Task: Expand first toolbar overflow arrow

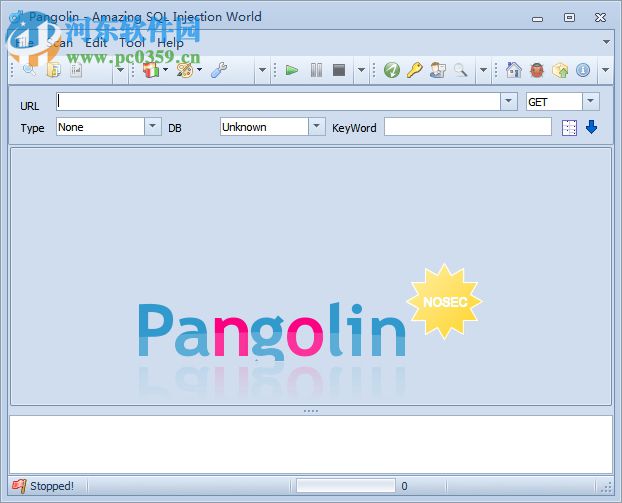Action: click(120, 70)
